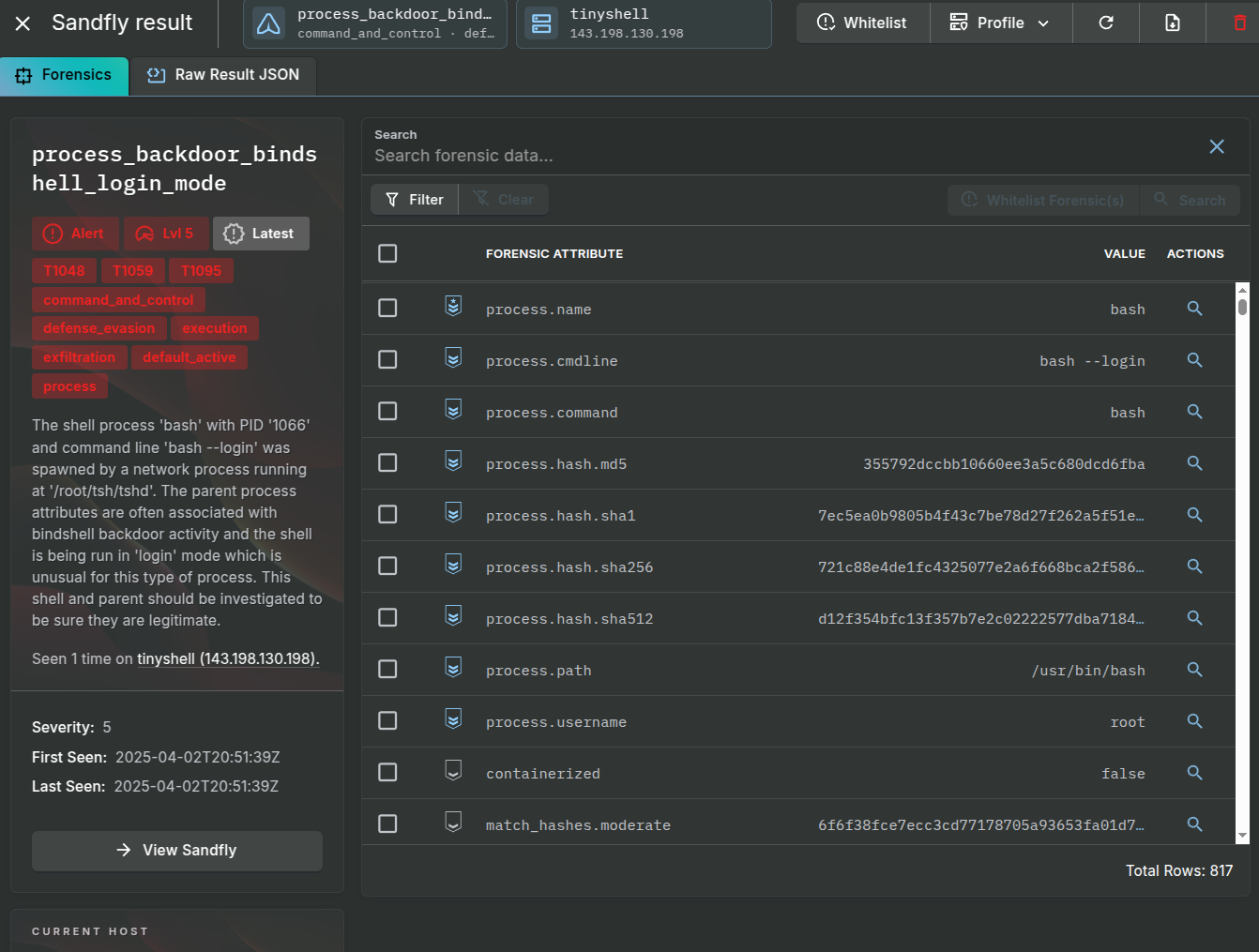
Task: Check the containerized row checkbox
Action: (x=387, y=772)
